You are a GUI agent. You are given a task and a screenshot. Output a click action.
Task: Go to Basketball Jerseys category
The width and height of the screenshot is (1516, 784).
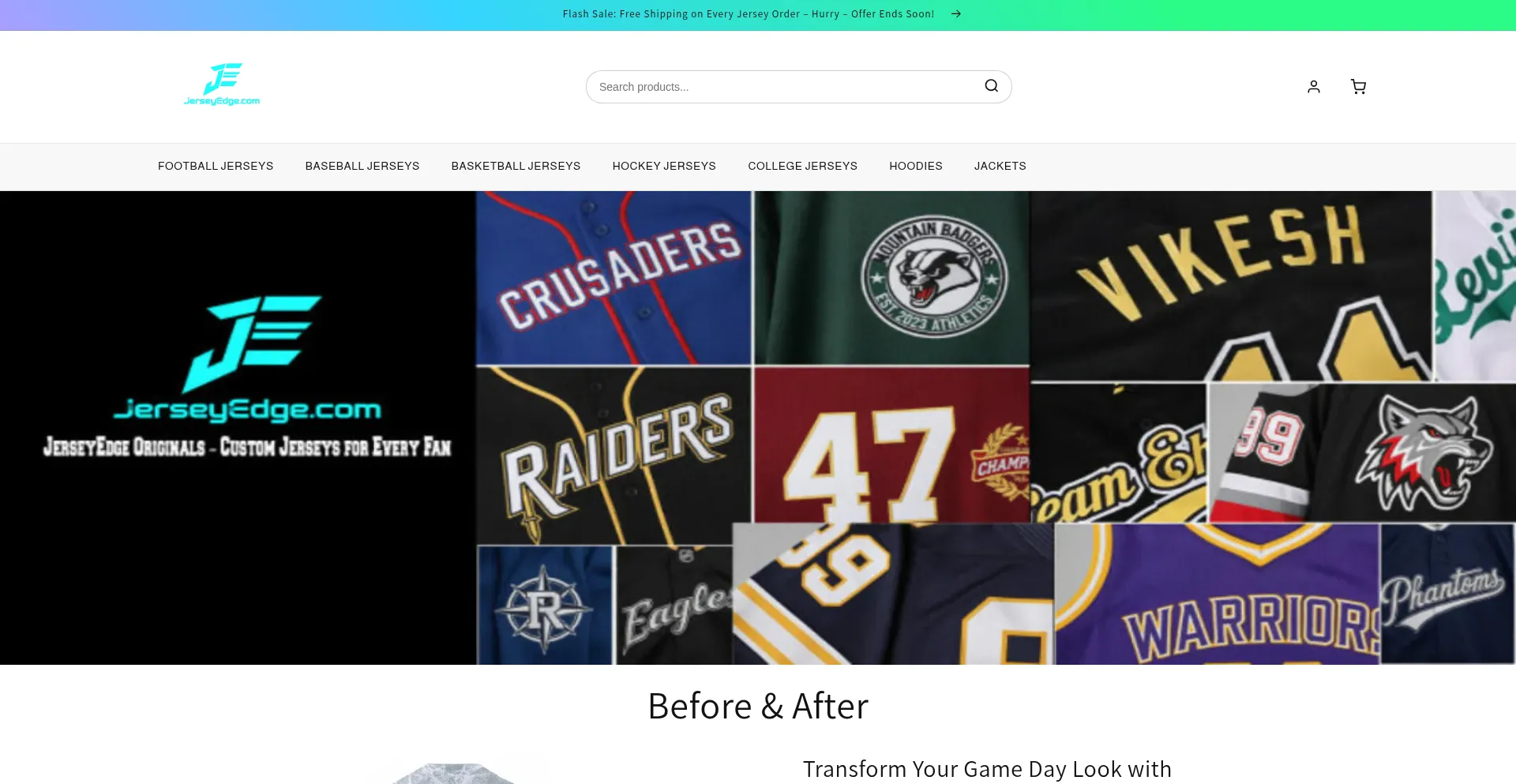516,166
